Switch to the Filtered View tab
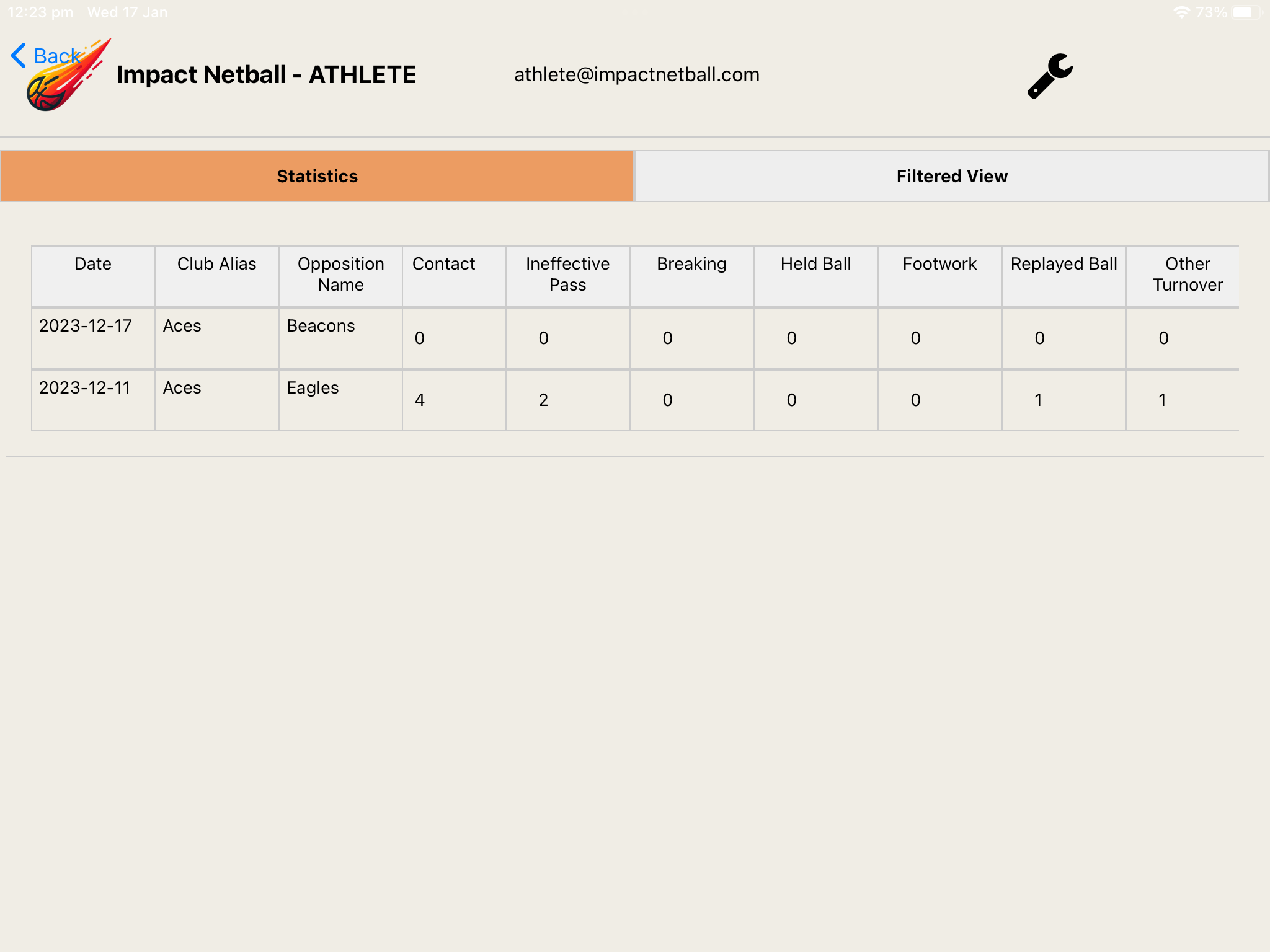1270x952 pixels. click(952, 177)
